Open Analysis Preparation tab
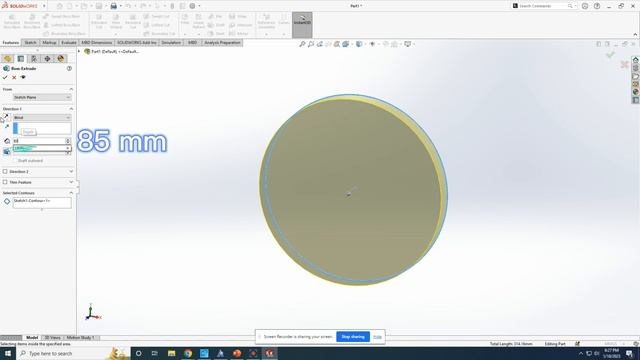 (222, 43)
